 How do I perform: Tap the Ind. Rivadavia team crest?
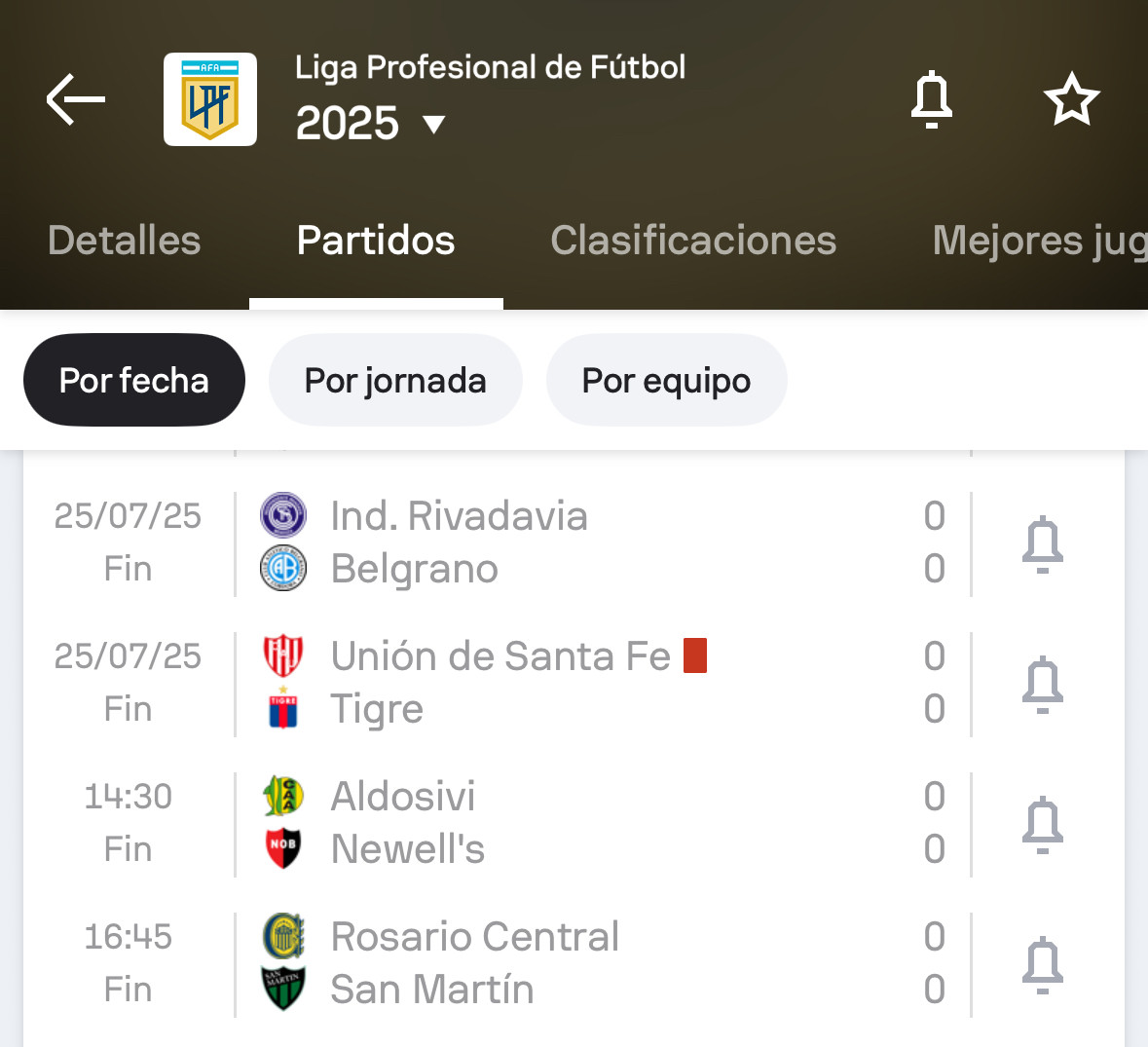(283, 515)
